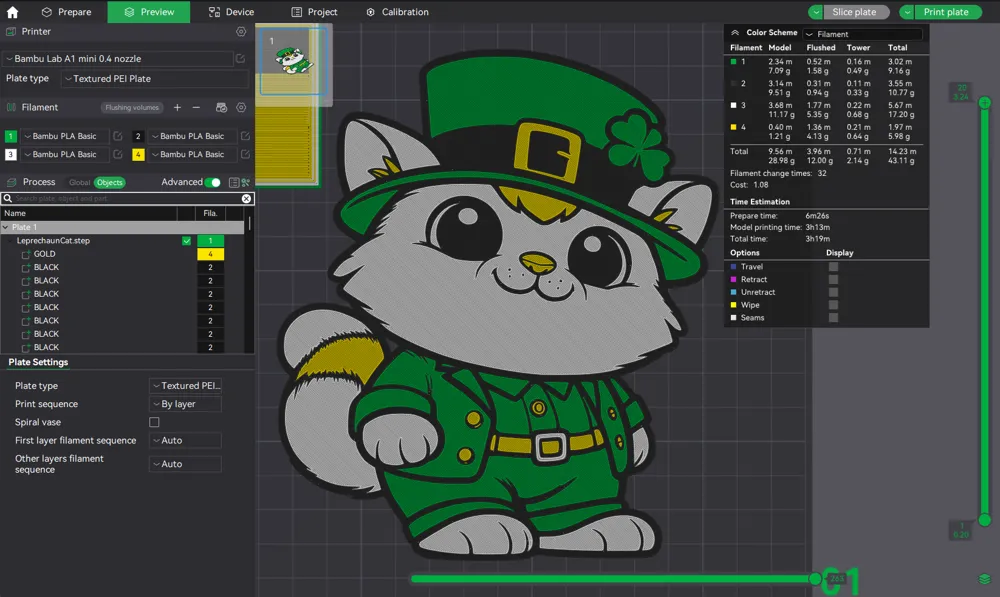Open Print plate options arrow
Image resolution: width=1000 pixels, height=597 pixels.
(x=907, y=12)
